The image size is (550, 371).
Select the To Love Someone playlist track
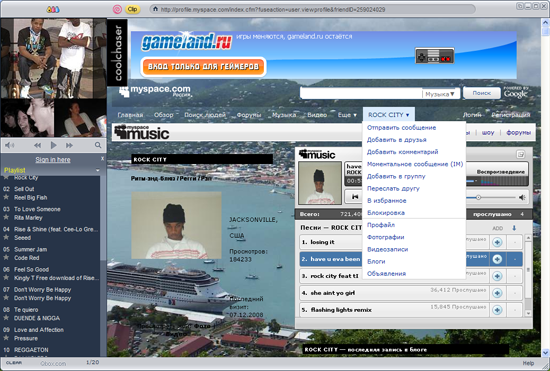(x=37, y=209)
